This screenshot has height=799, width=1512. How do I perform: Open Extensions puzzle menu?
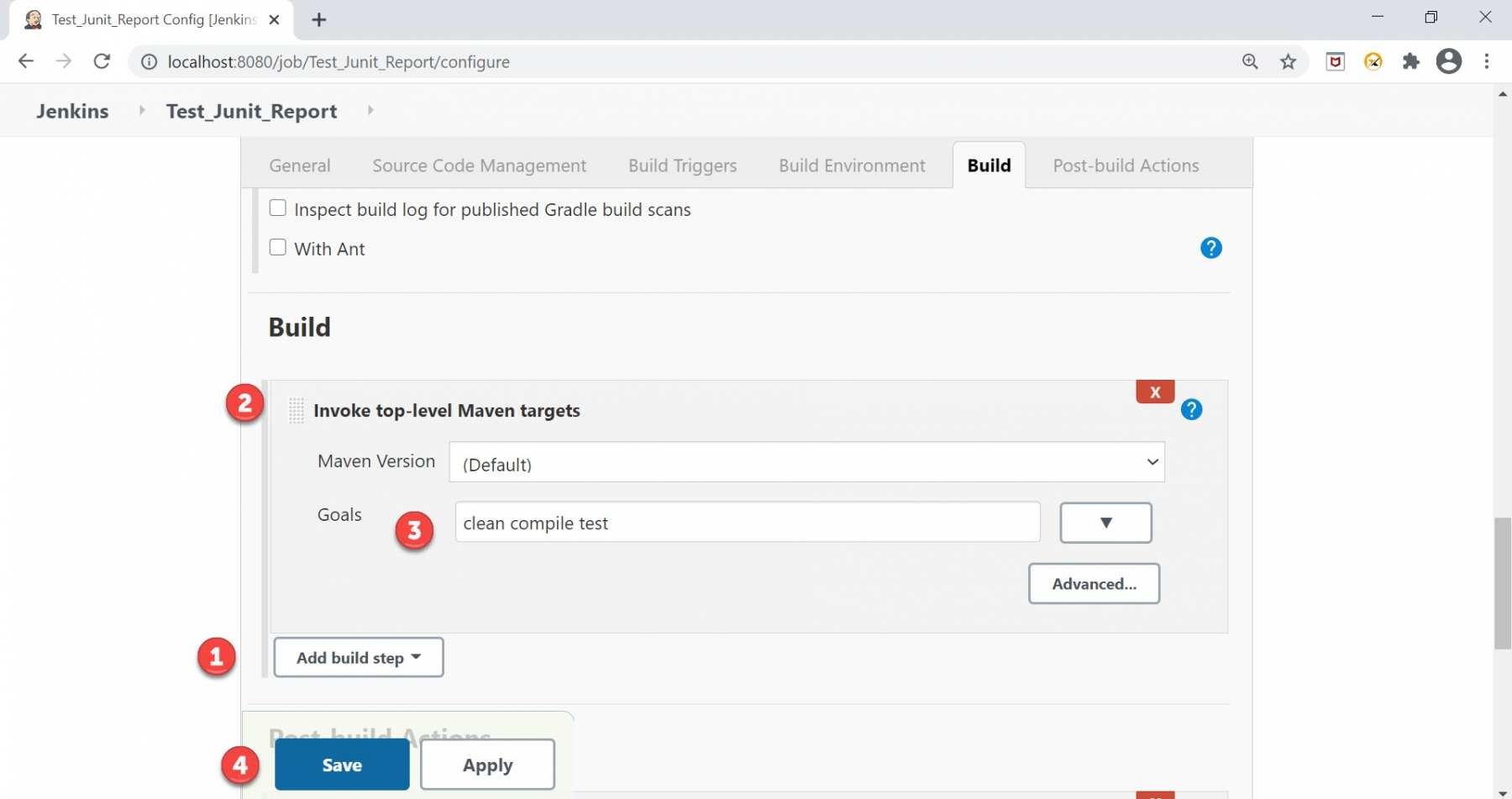pos(1411,61)
